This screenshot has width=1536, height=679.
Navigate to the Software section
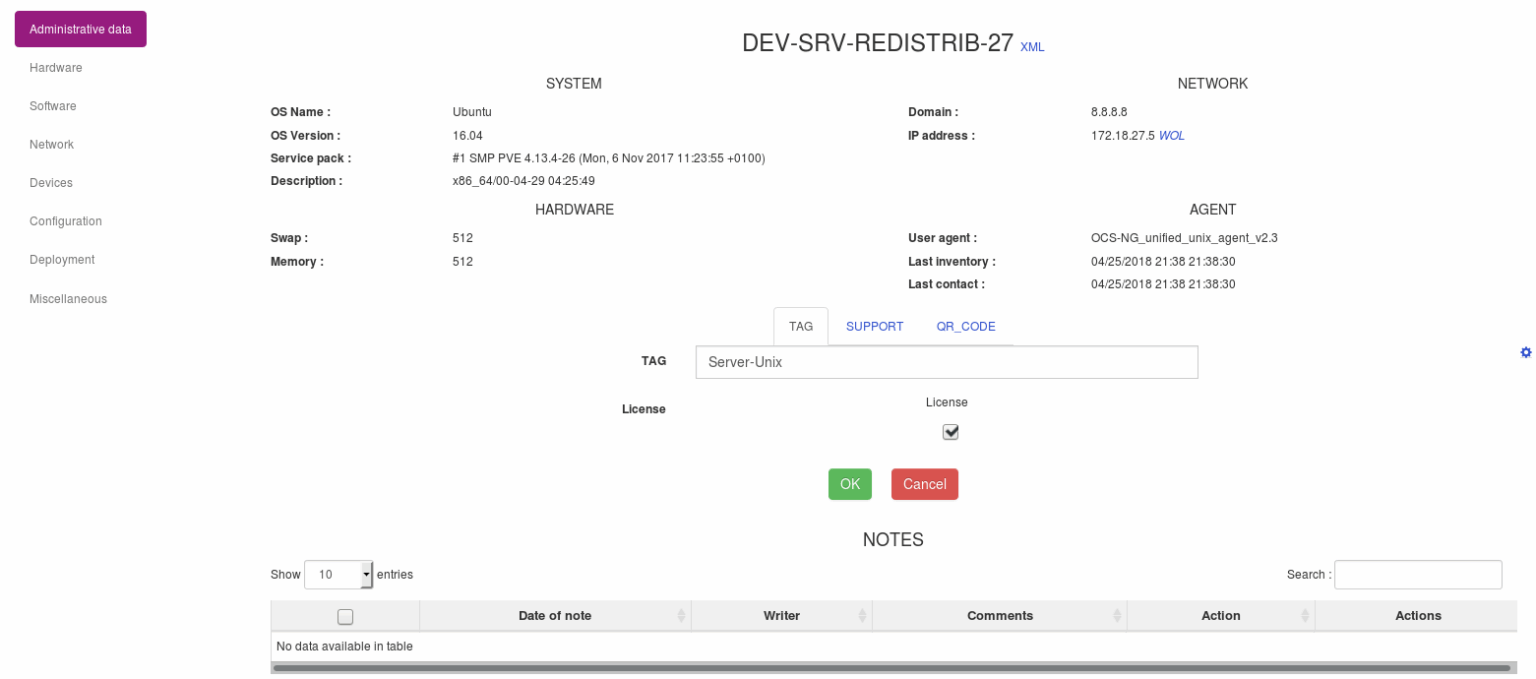click(52, 106)
